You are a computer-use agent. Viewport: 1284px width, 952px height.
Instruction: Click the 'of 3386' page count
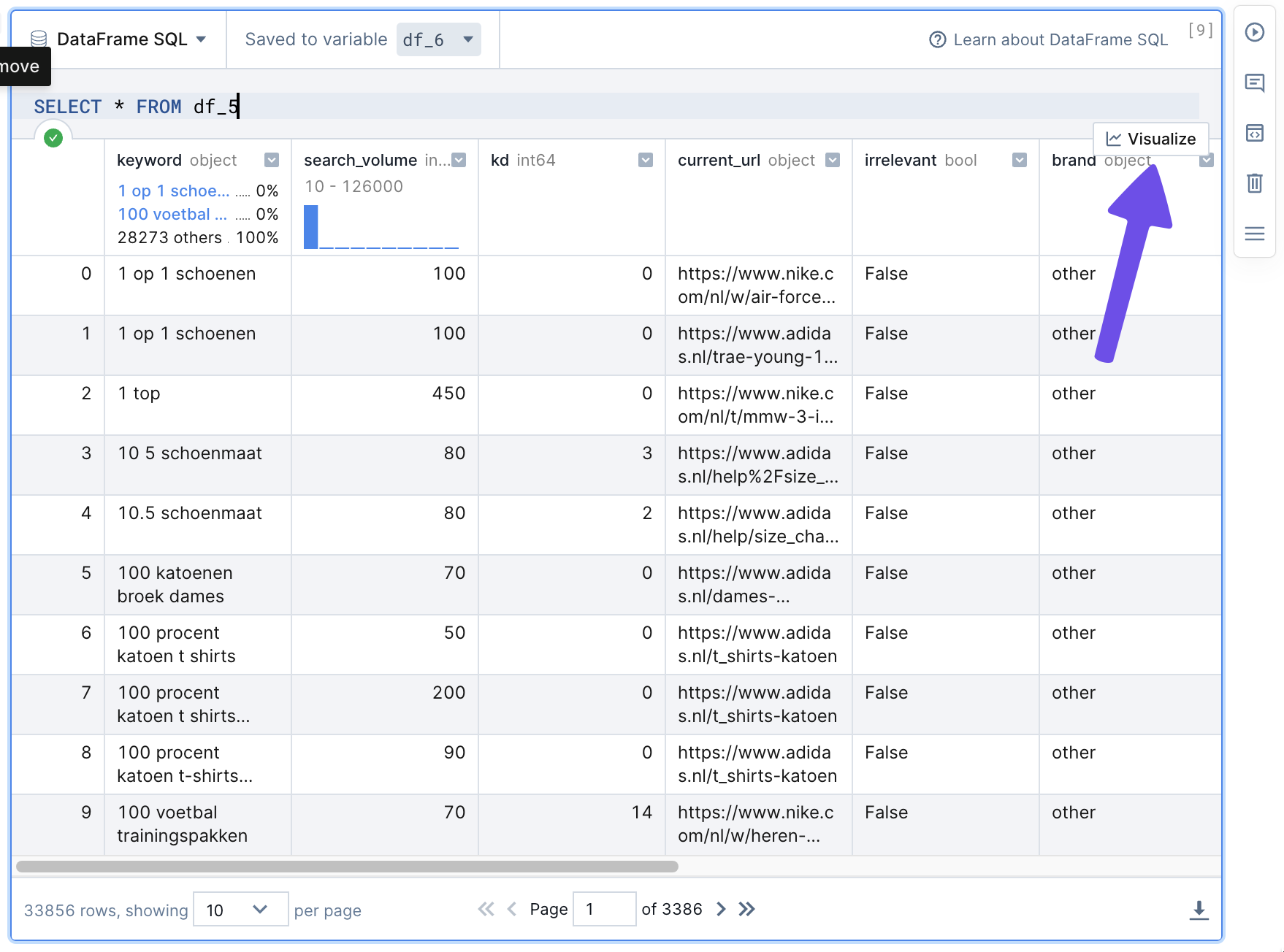(x=672, y=909)
